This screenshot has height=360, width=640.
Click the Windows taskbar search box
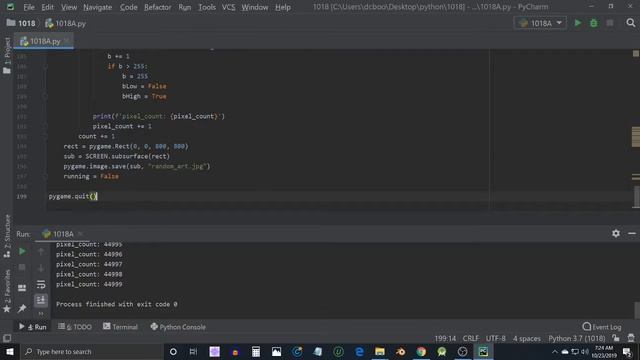click(92, 352)
